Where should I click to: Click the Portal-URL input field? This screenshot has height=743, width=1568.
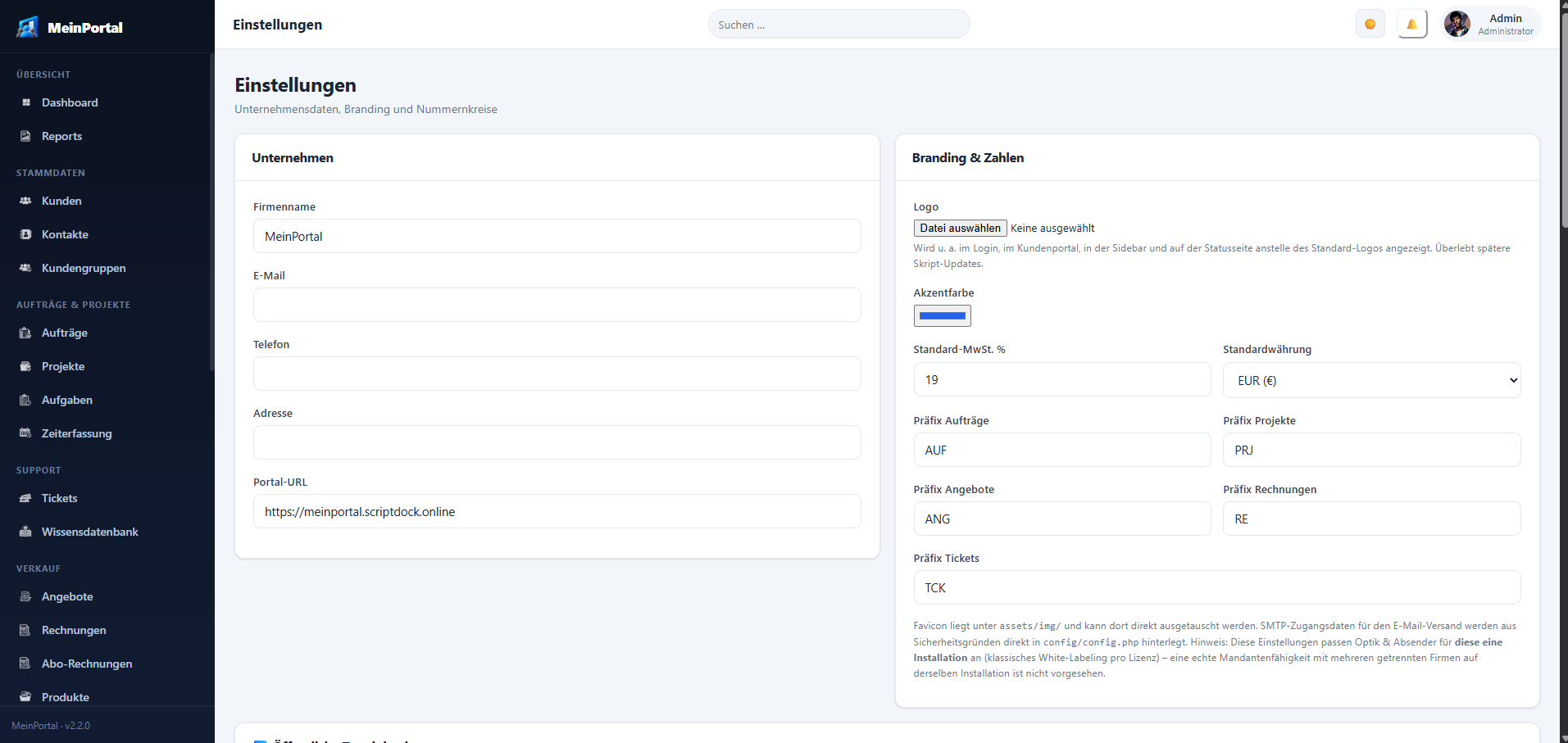point(557,511)
